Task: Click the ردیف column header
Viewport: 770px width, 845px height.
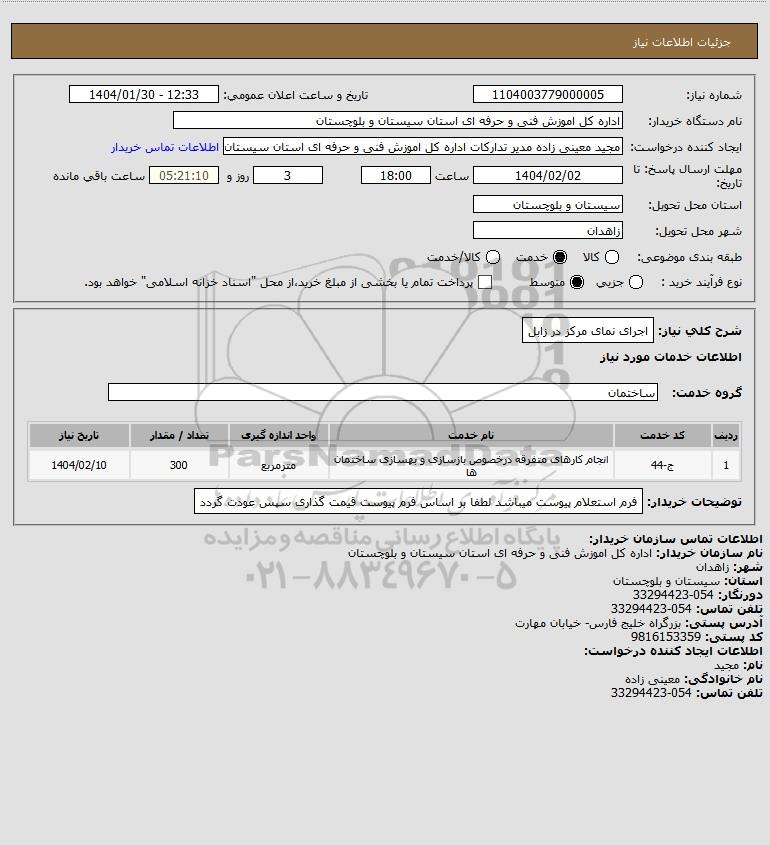Action: click(x=726, y=435)
